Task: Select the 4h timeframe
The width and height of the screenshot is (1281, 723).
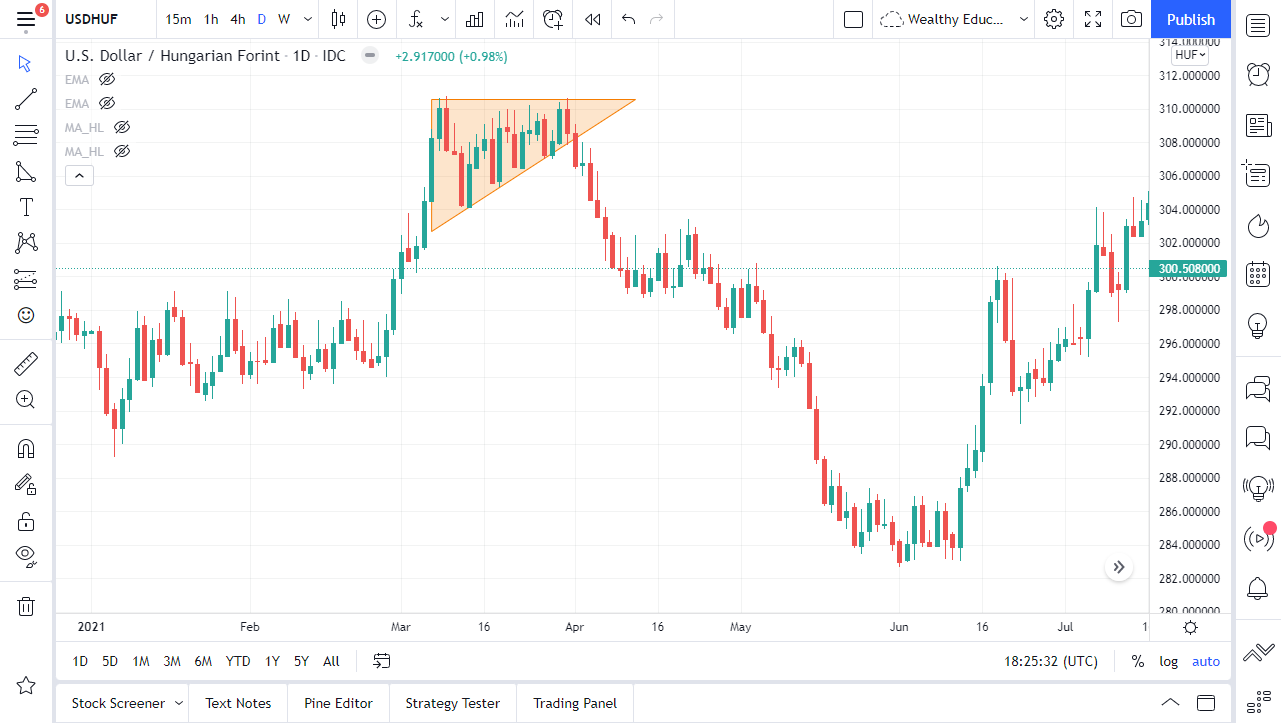Action: (237, 19)
